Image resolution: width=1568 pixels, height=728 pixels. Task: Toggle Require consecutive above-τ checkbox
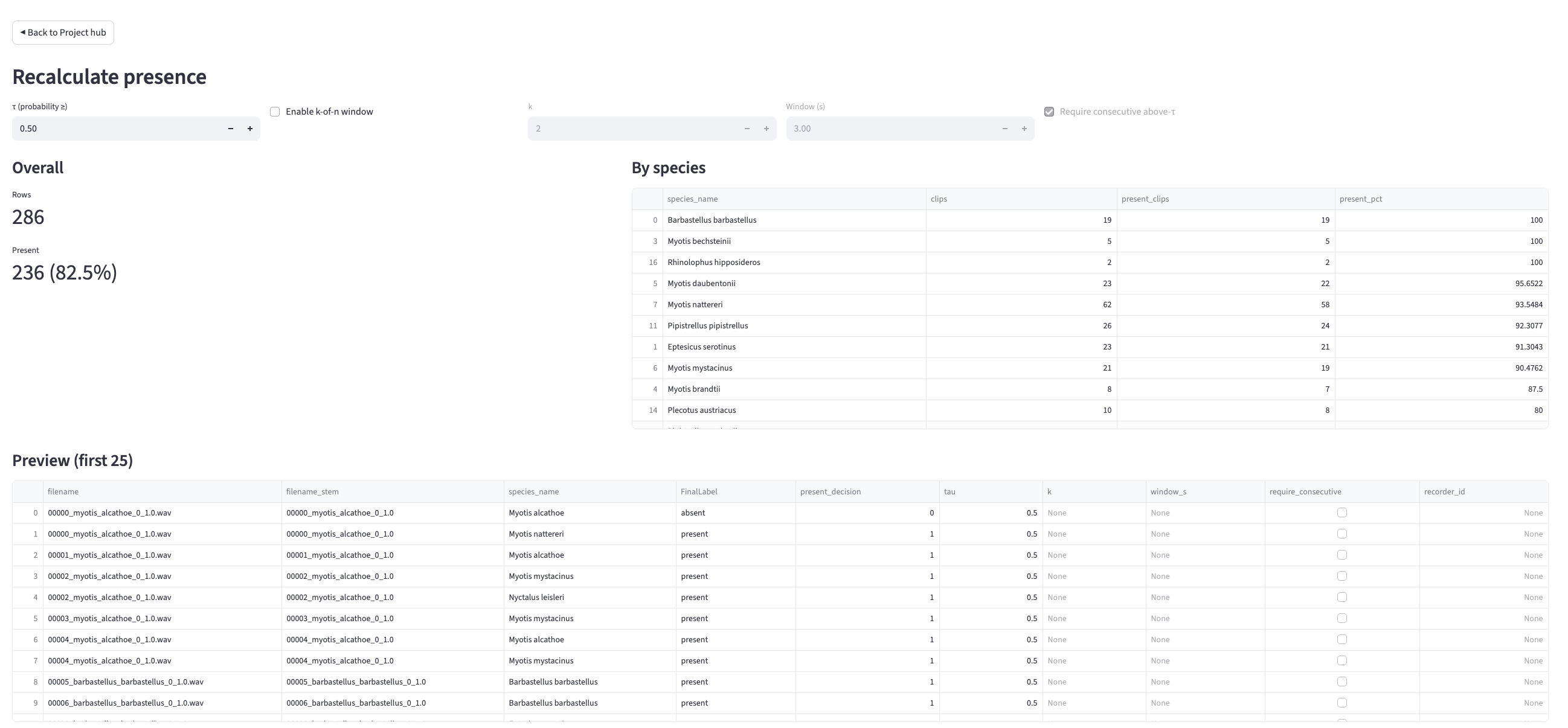click(x=1049, y=111)
